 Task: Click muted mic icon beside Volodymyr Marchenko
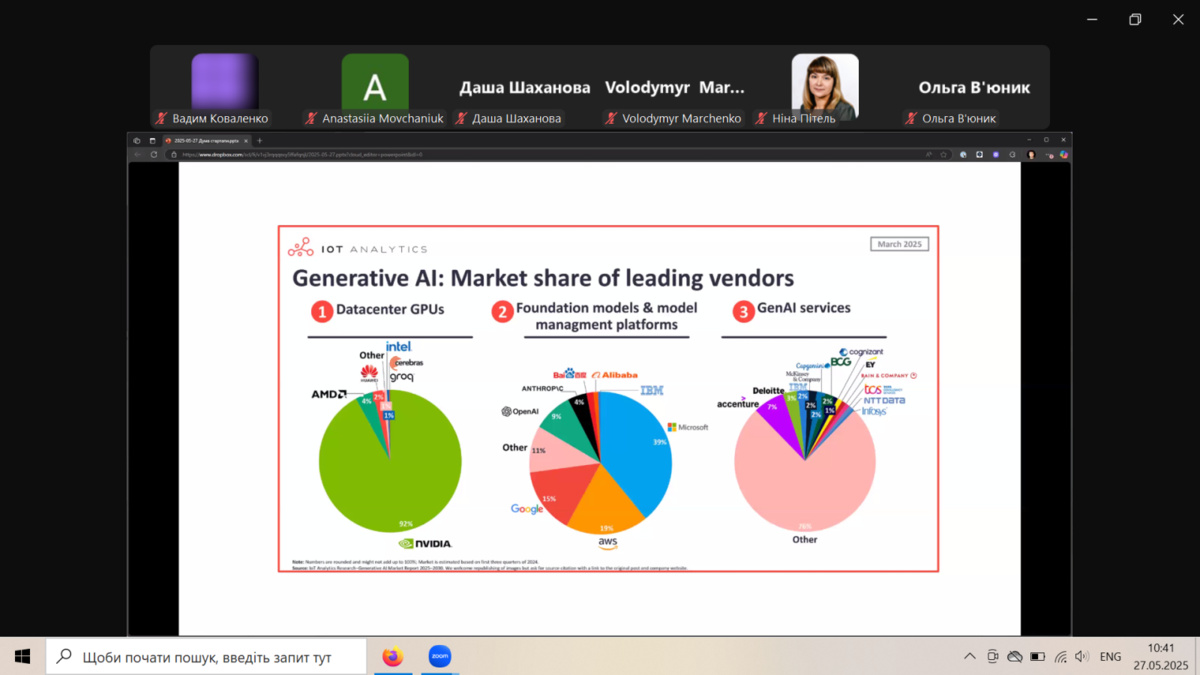[x=611, y=118]
